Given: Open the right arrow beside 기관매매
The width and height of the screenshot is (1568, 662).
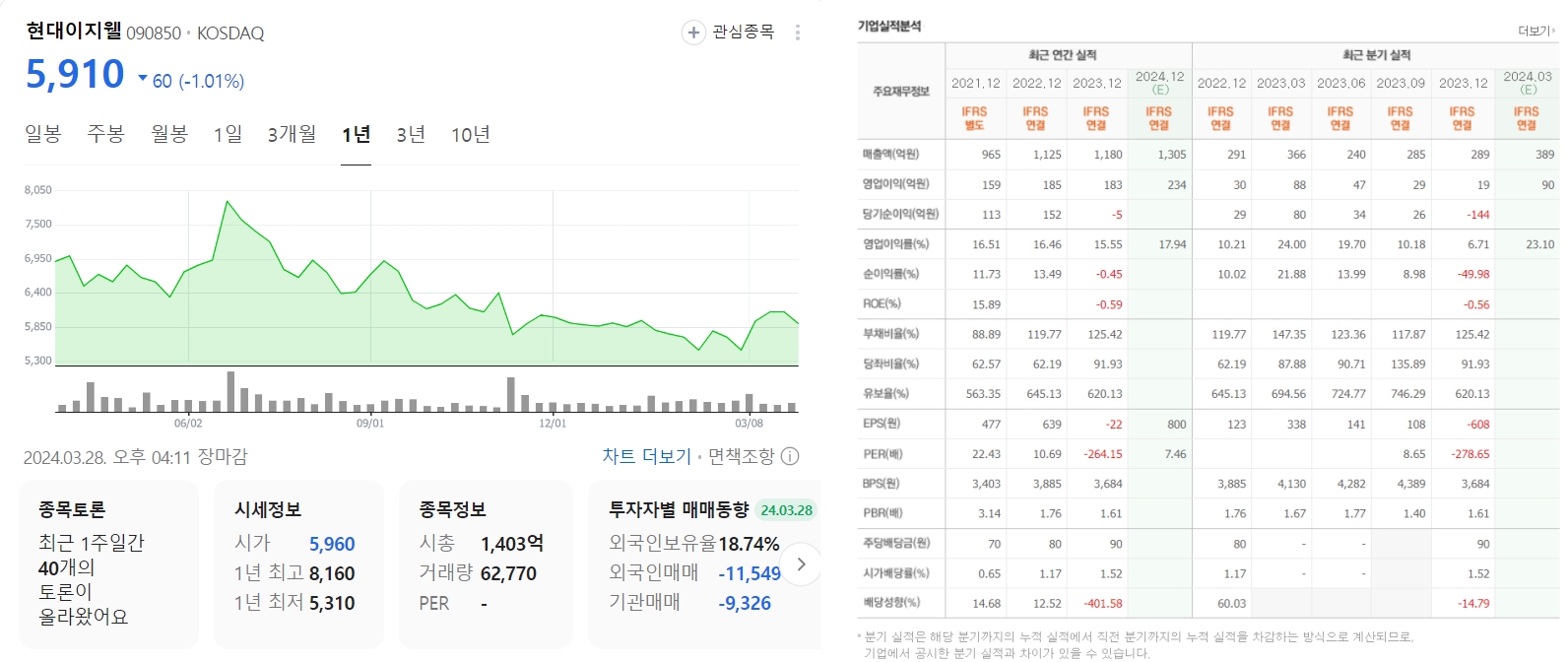Looking at the screenshot, I should 802,563.
